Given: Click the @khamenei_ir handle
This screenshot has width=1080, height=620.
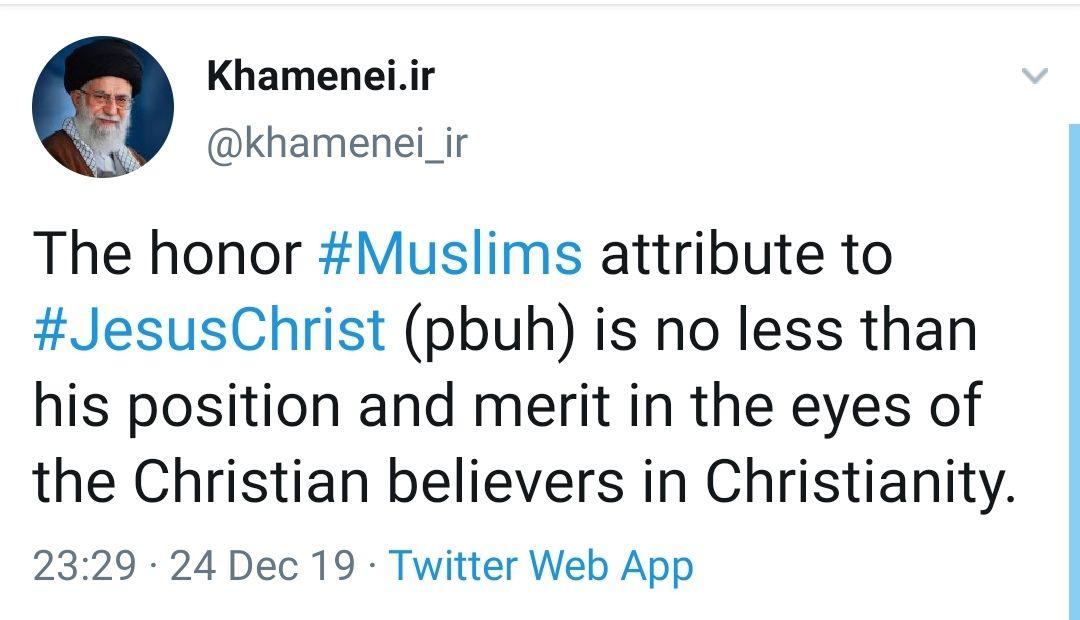Looking at the screenshot, I should [337, 145].
